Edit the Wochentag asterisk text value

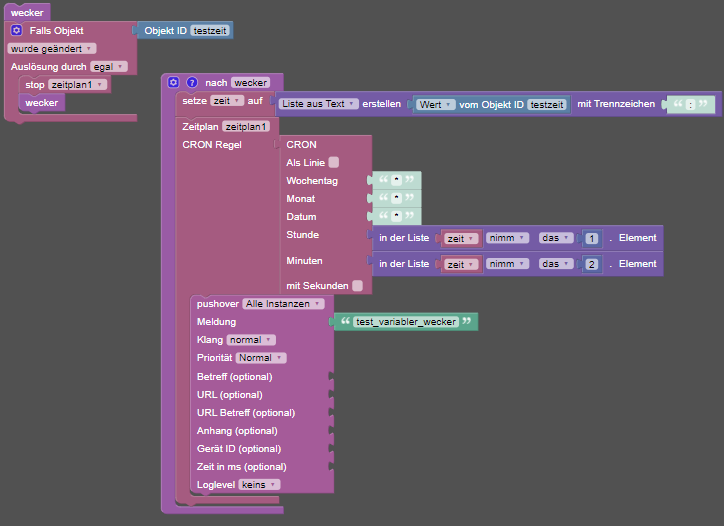click(396, 180)
